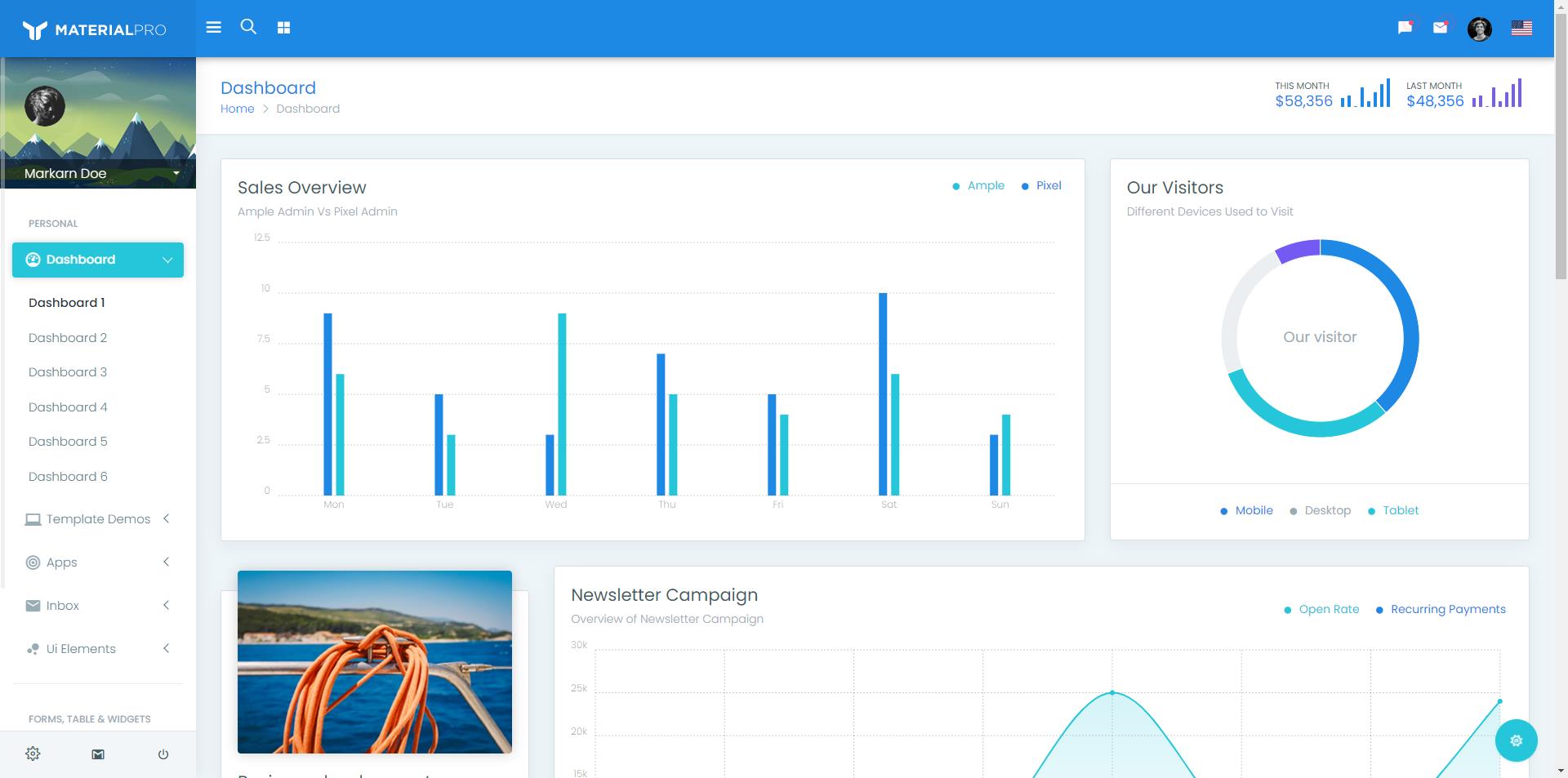Expand the Markarn Doe profile dropdown
Screen dimensions: 1568x778
(x=176, y=173)
